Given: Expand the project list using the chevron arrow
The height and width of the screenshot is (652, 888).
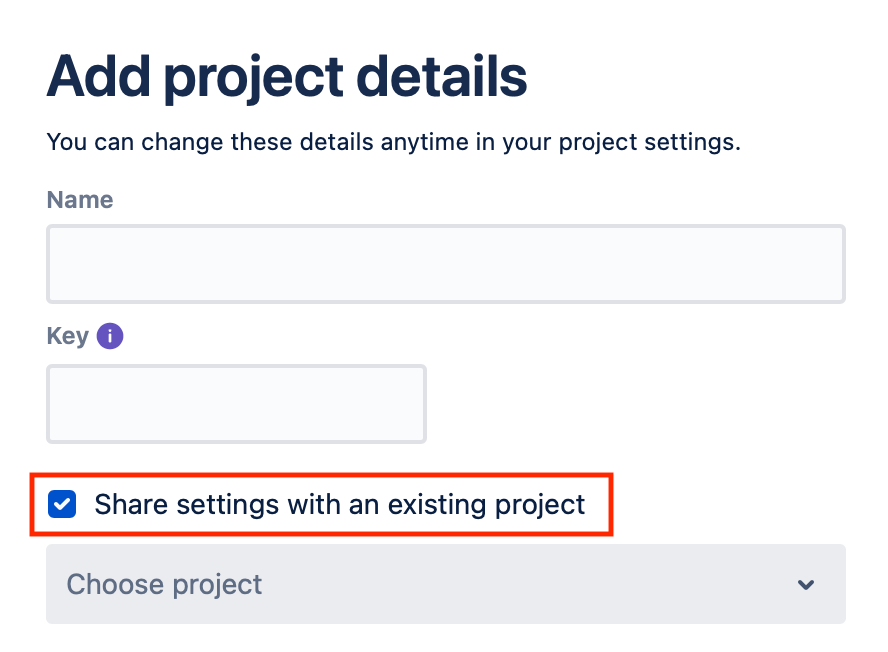Looking at the screenshot, I should (x=806, y=585).
